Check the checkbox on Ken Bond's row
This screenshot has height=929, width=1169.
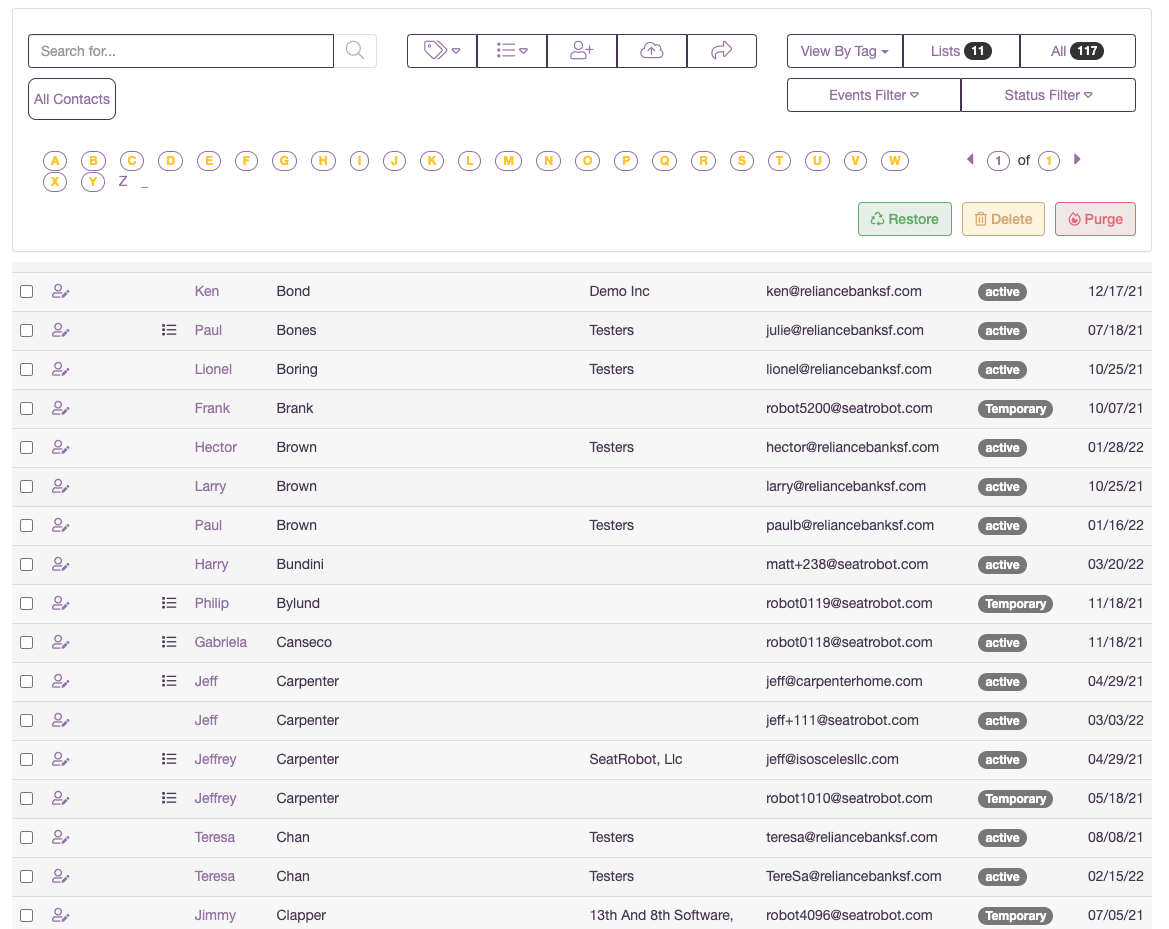tap(26, 291)
